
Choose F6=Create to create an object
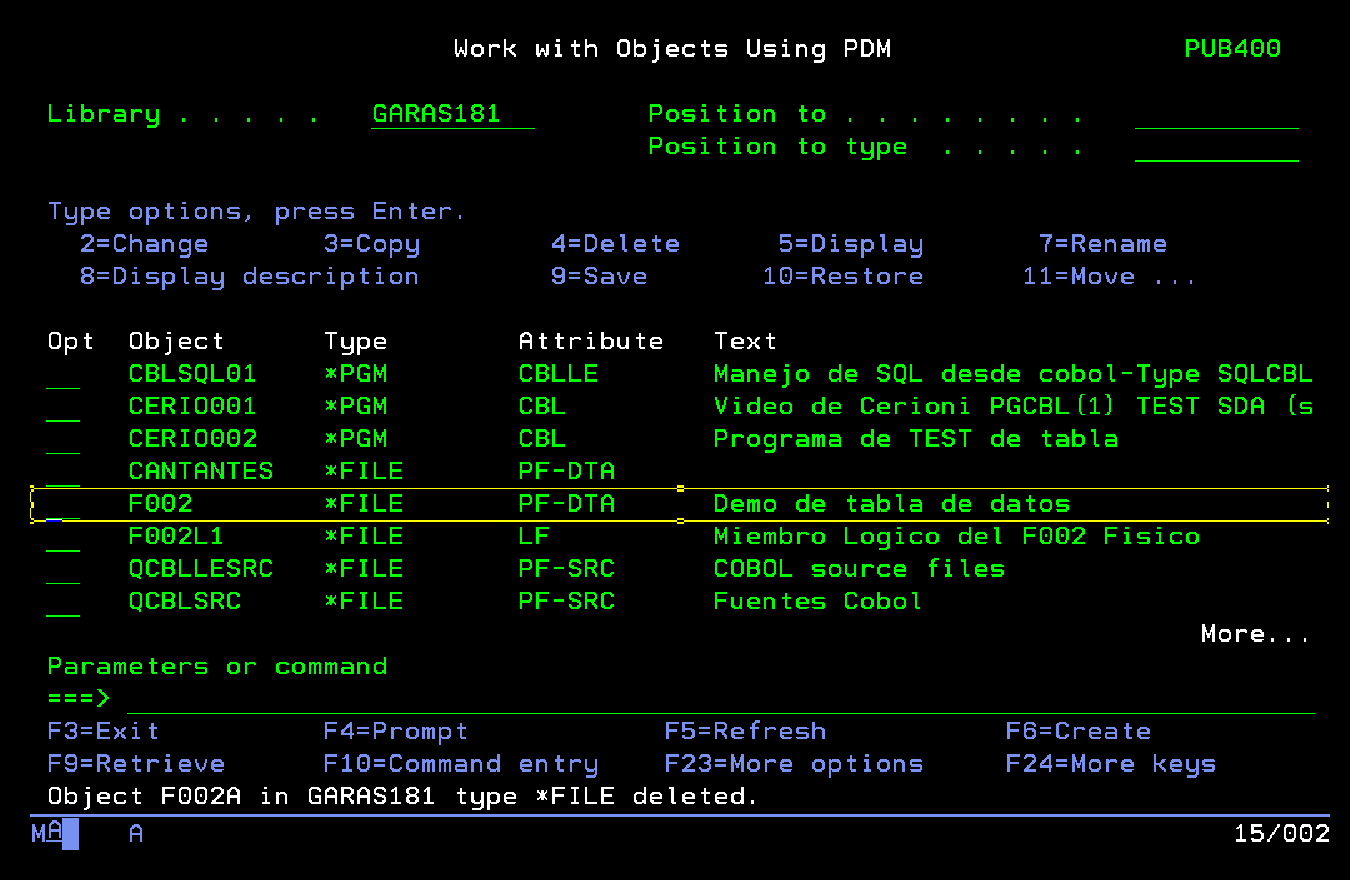click(1078, 732)
